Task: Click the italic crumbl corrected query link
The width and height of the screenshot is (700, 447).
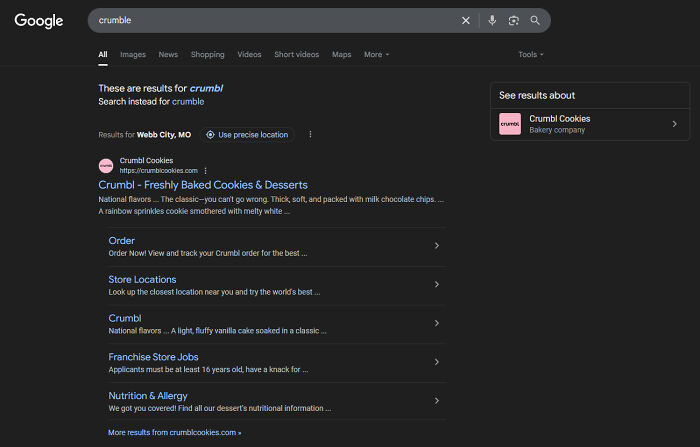Action: point(206,88)
